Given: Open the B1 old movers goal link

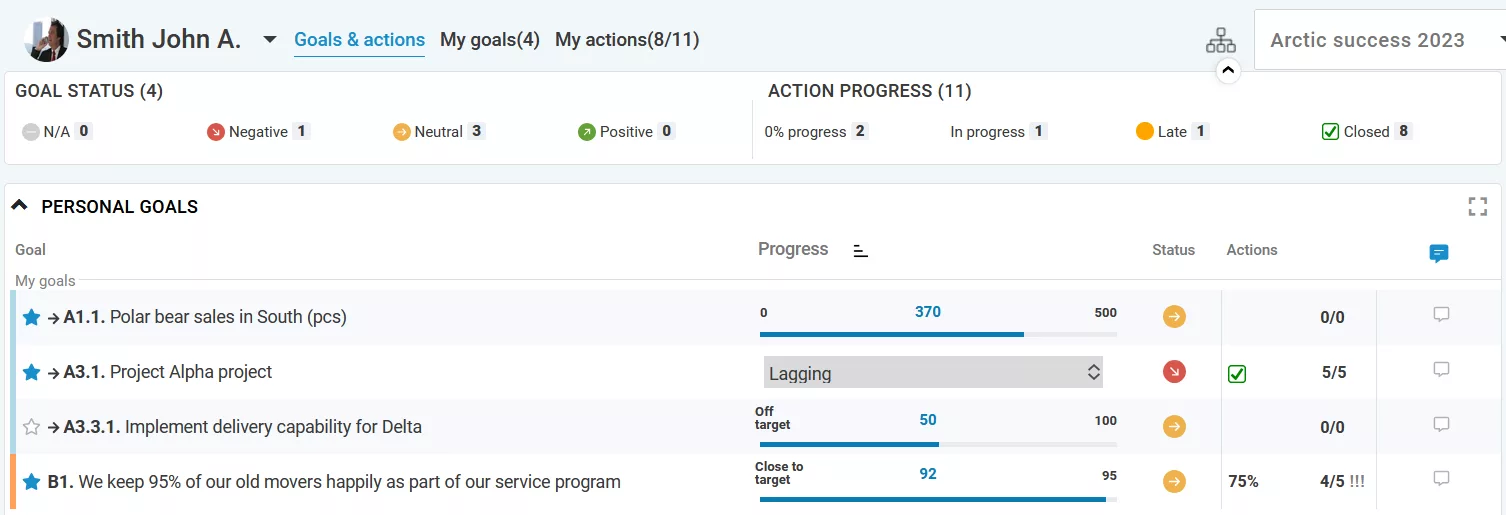Looking at the screenshot, I should [334, 482].
